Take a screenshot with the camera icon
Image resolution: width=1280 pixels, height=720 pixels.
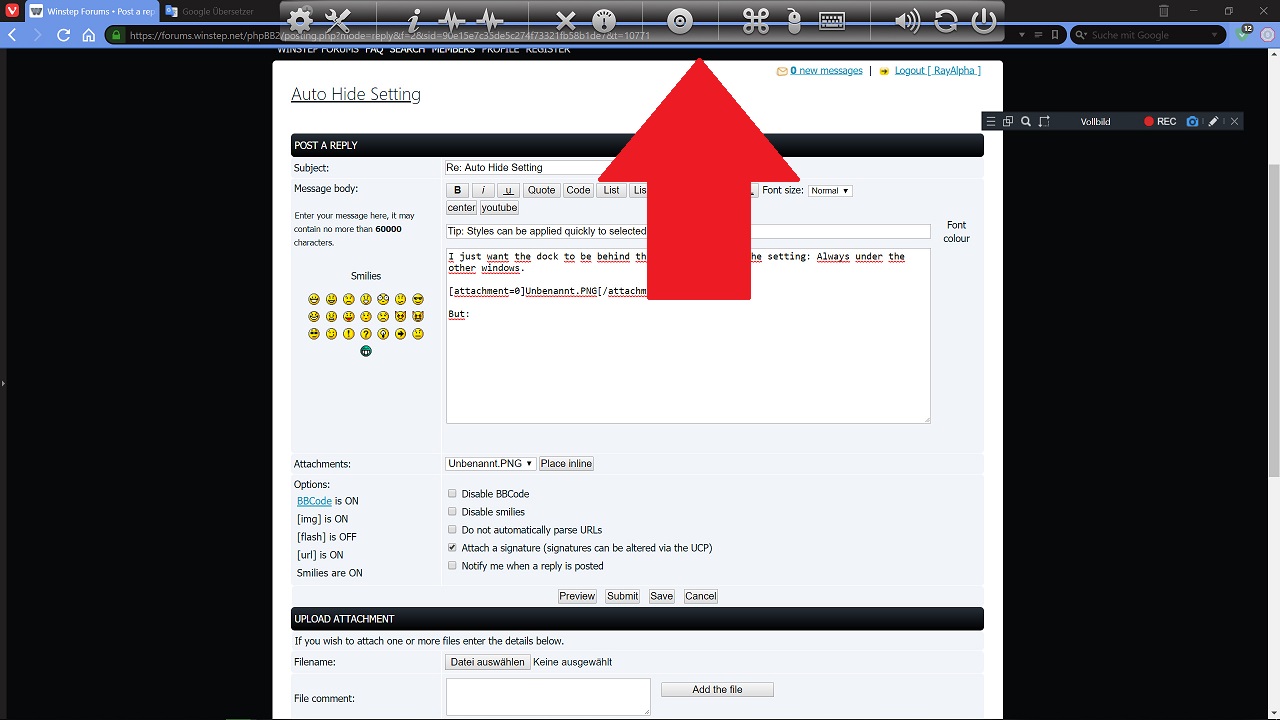[x=1192, y=122]
